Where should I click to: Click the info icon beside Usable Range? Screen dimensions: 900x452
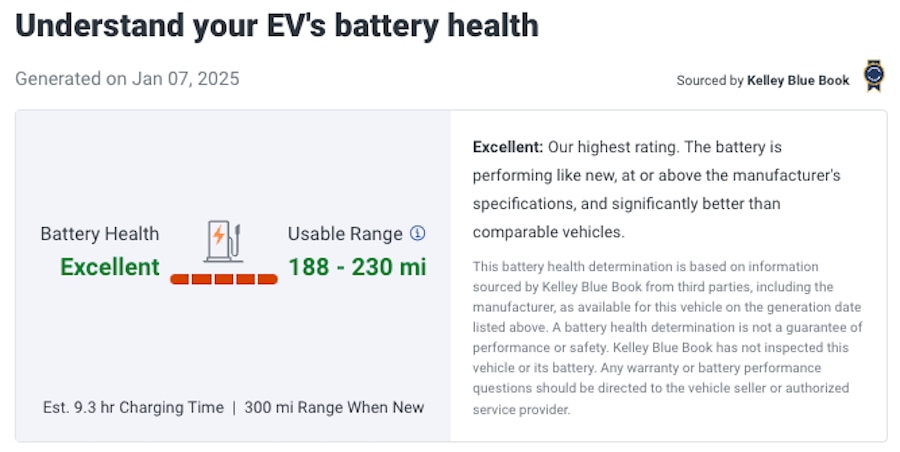click(418, 233)
